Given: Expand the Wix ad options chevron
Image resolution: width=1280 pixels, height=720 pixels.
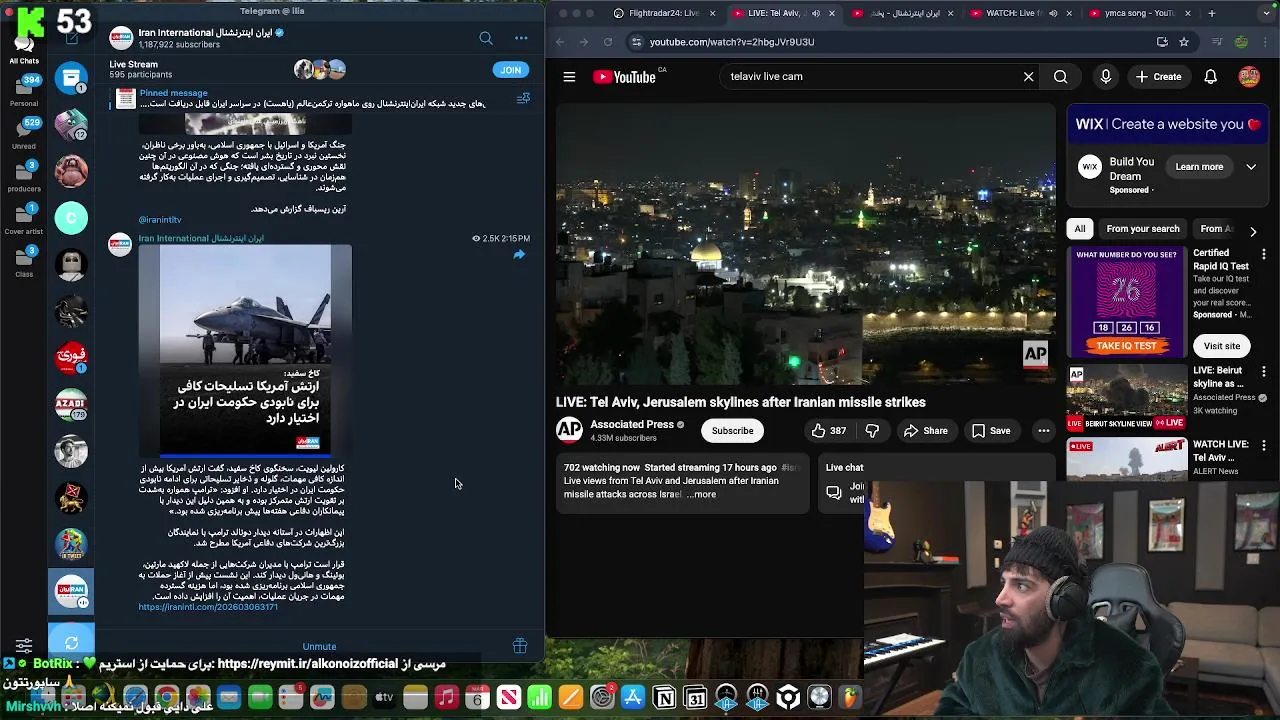Looking at the screenshot, I should coord(1251,167).
